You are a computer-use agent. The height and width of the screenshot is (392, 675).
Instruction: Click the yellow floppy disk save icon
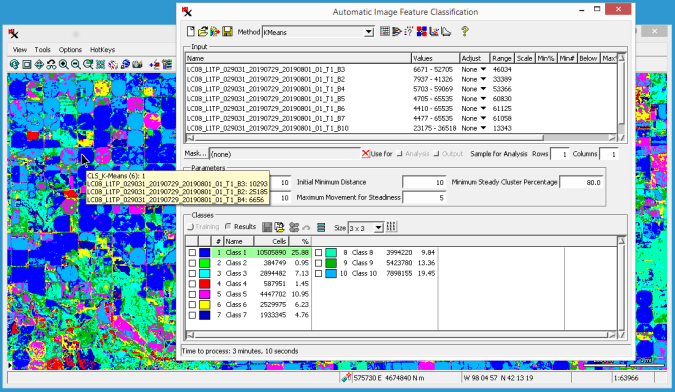(227, 31)
